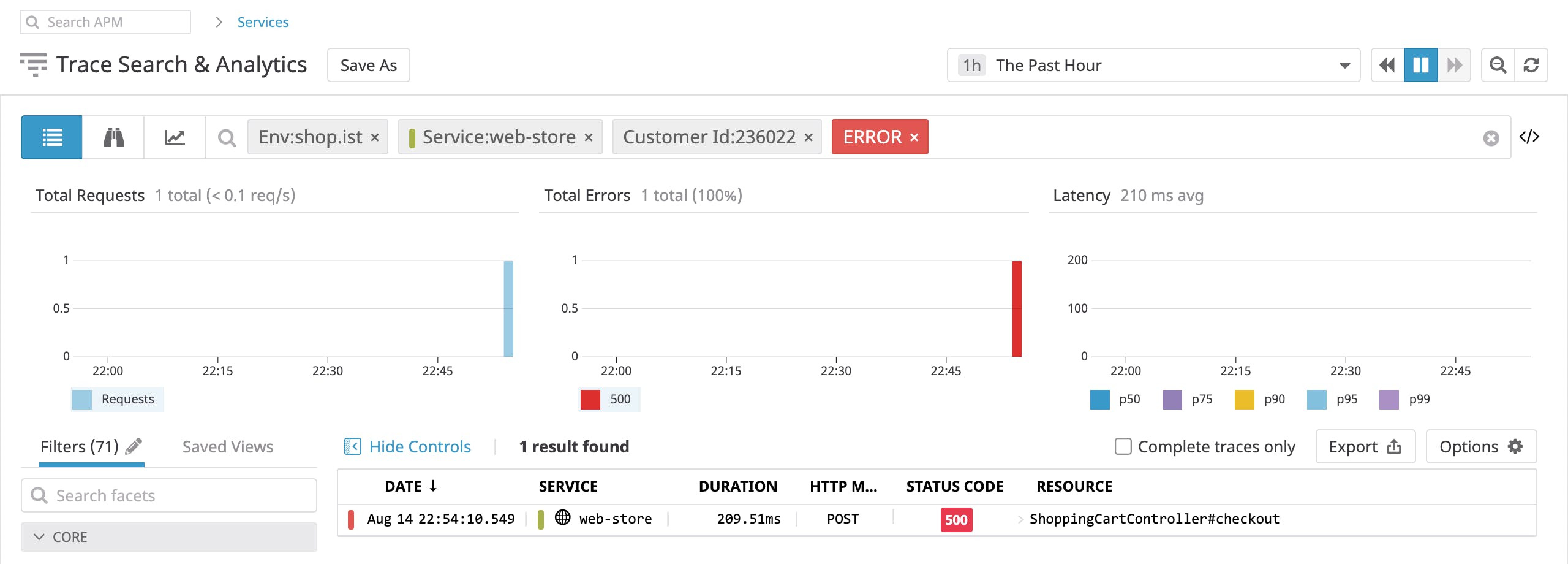Image resolution: width=1568 pixels, height=564 pixels.
Task: Open the query syntax code editor icon
Action: [x=1530, y=137]
